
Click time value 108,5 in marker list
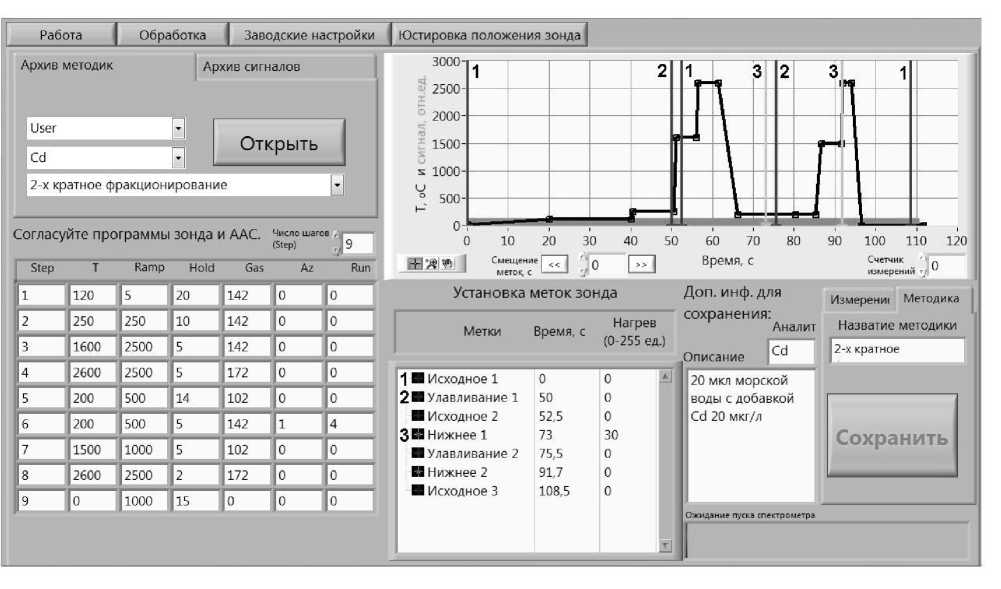tap(554, 491)
